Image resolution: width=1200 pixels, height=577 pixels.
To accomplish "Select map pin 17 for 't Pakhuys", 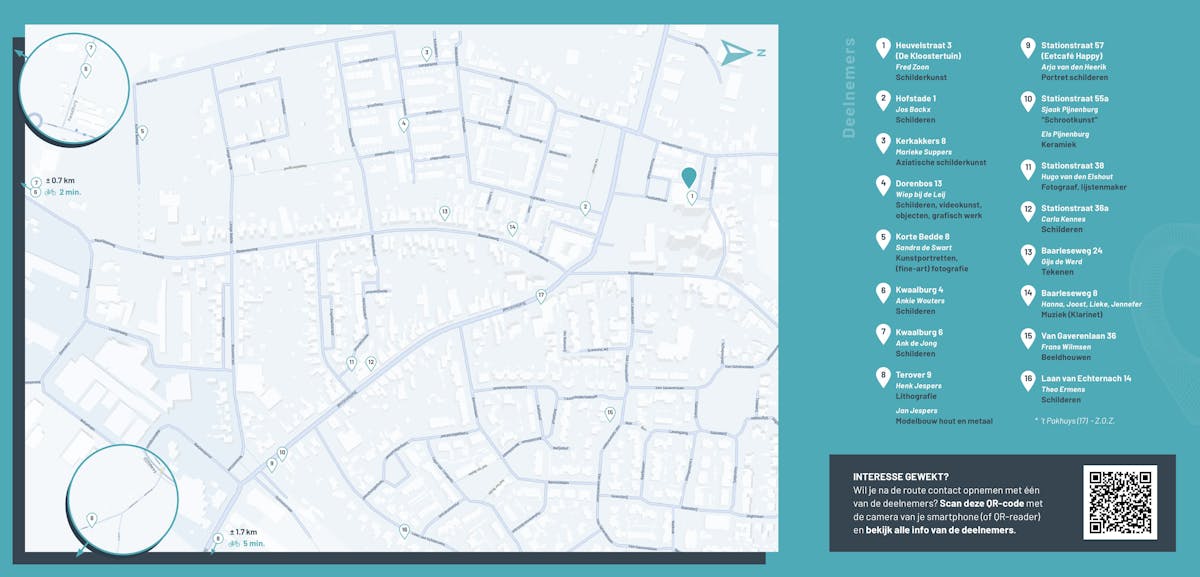I will (541, 295).
